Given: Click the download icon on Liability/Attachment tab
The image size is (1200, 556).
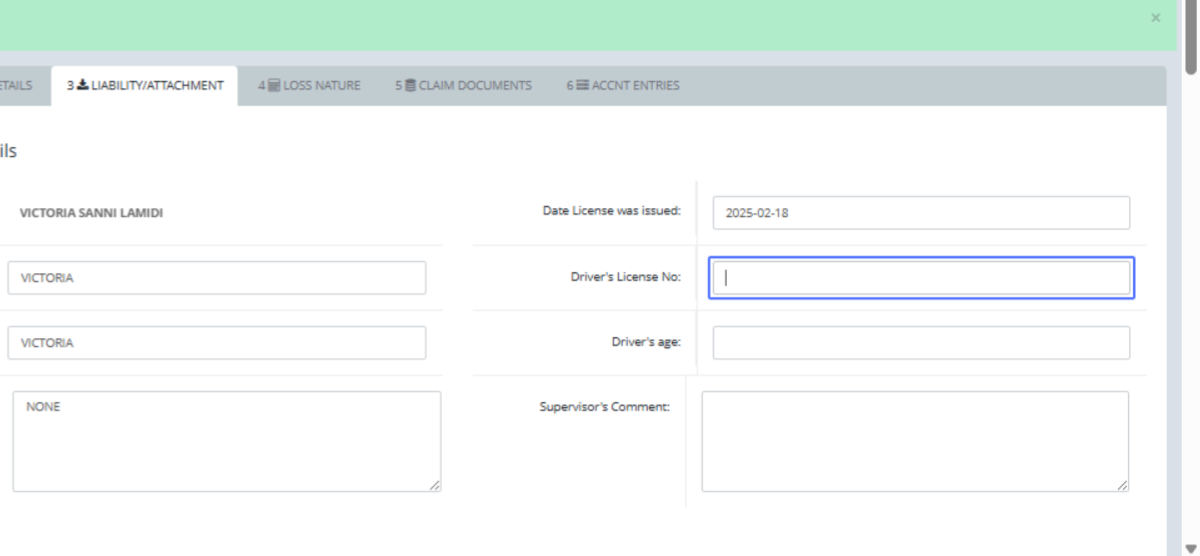Looking at the screenshot, I should 82,86.
